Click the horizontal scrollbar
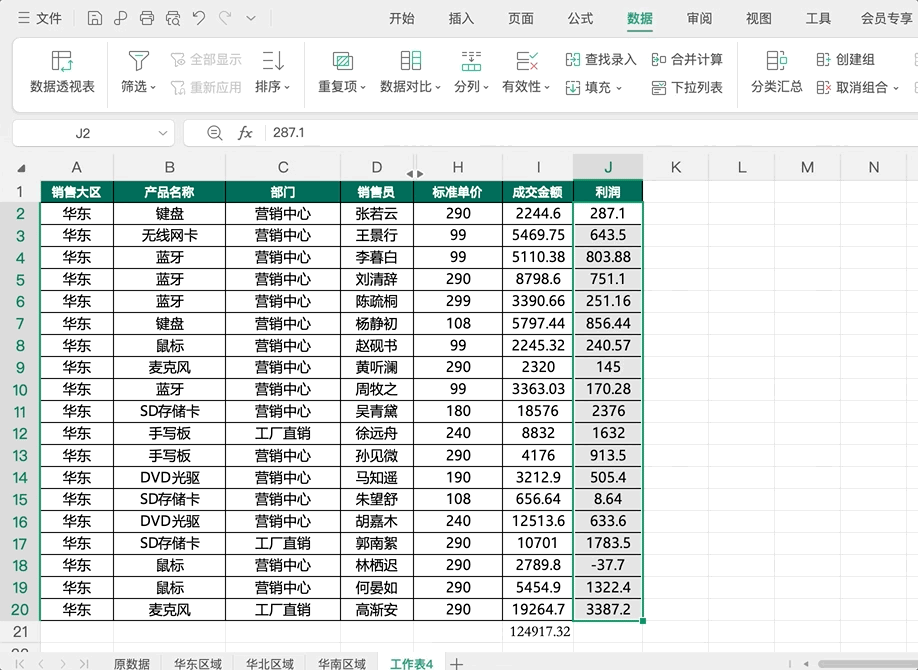 tap(868, 664)
